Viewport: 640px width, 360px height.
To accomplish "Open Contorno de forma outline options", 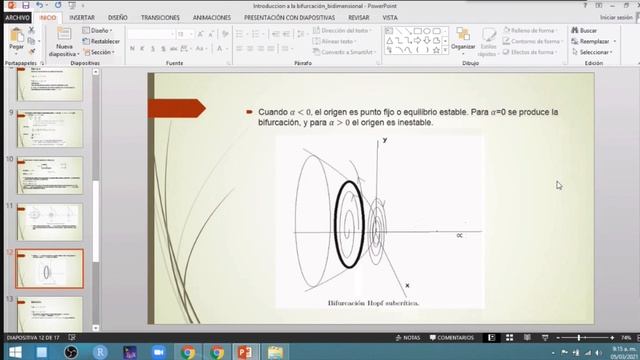I will coord(533,41).
